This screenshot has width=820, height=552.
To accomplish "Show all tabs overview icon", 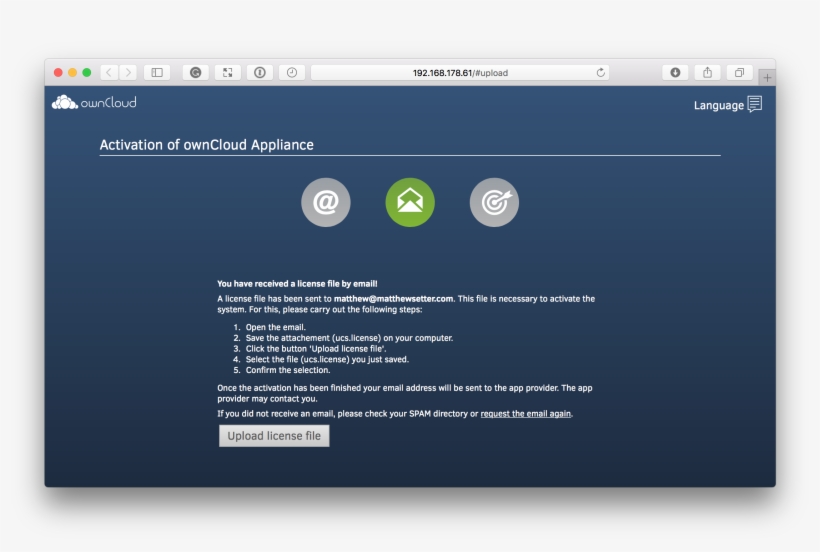I will coord(739,73).
